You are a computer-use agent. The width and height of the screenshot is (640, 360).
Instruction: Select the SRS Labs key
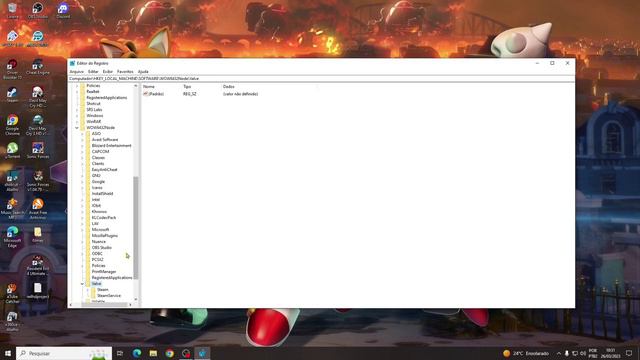(x=94, y=110)
